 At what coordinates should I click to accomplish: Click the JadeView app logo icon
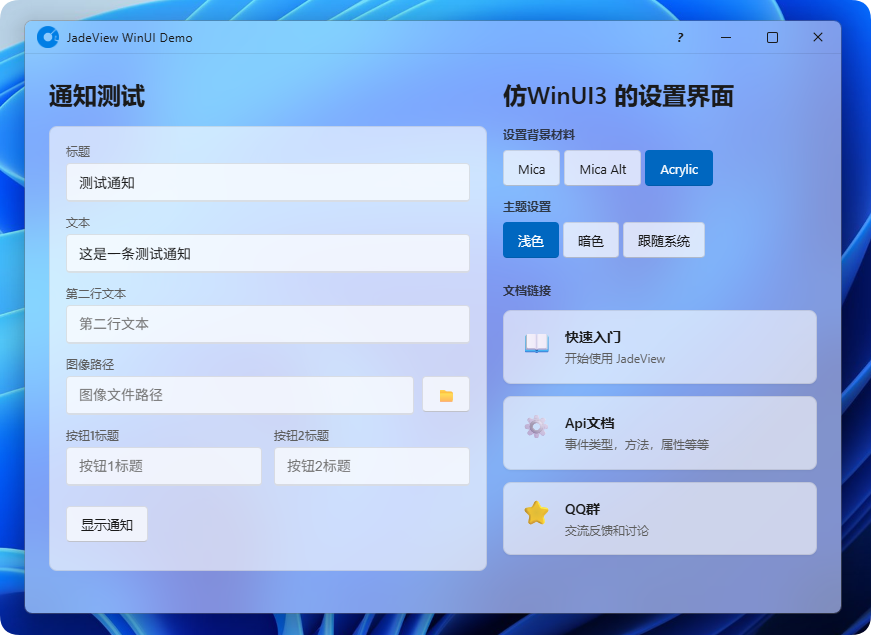47,37
